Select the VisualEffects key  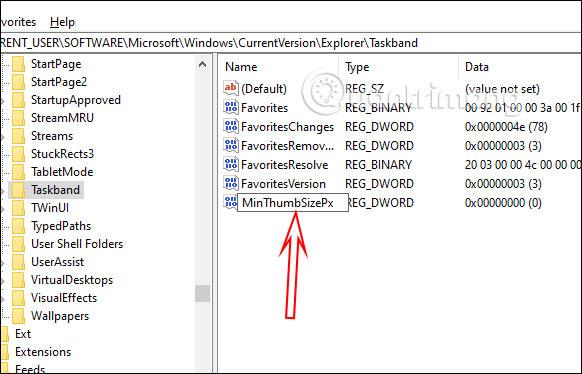(x=64, y=298)
